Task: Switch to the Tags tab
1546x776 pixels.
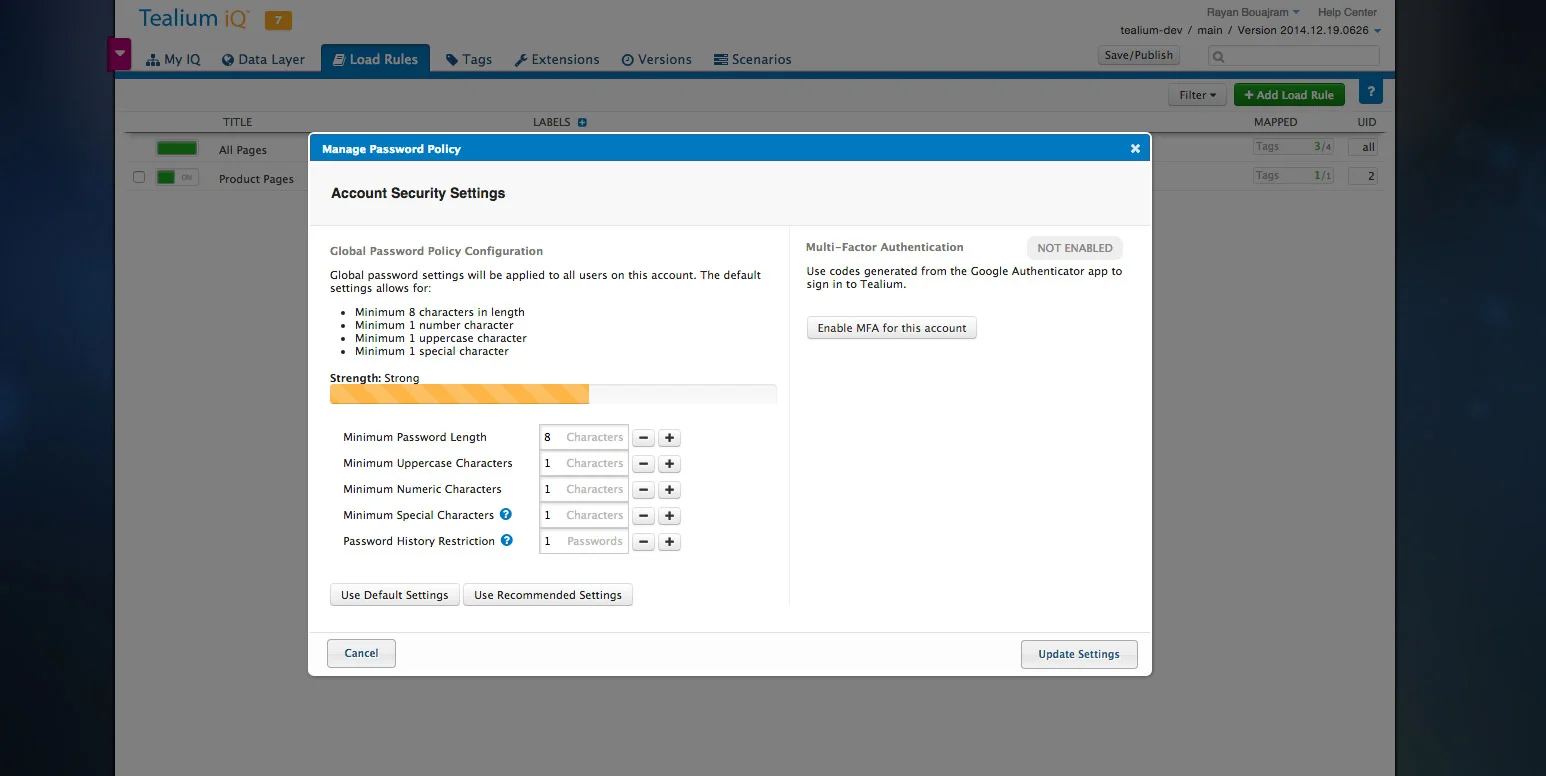Action: [x=469, y=59]
